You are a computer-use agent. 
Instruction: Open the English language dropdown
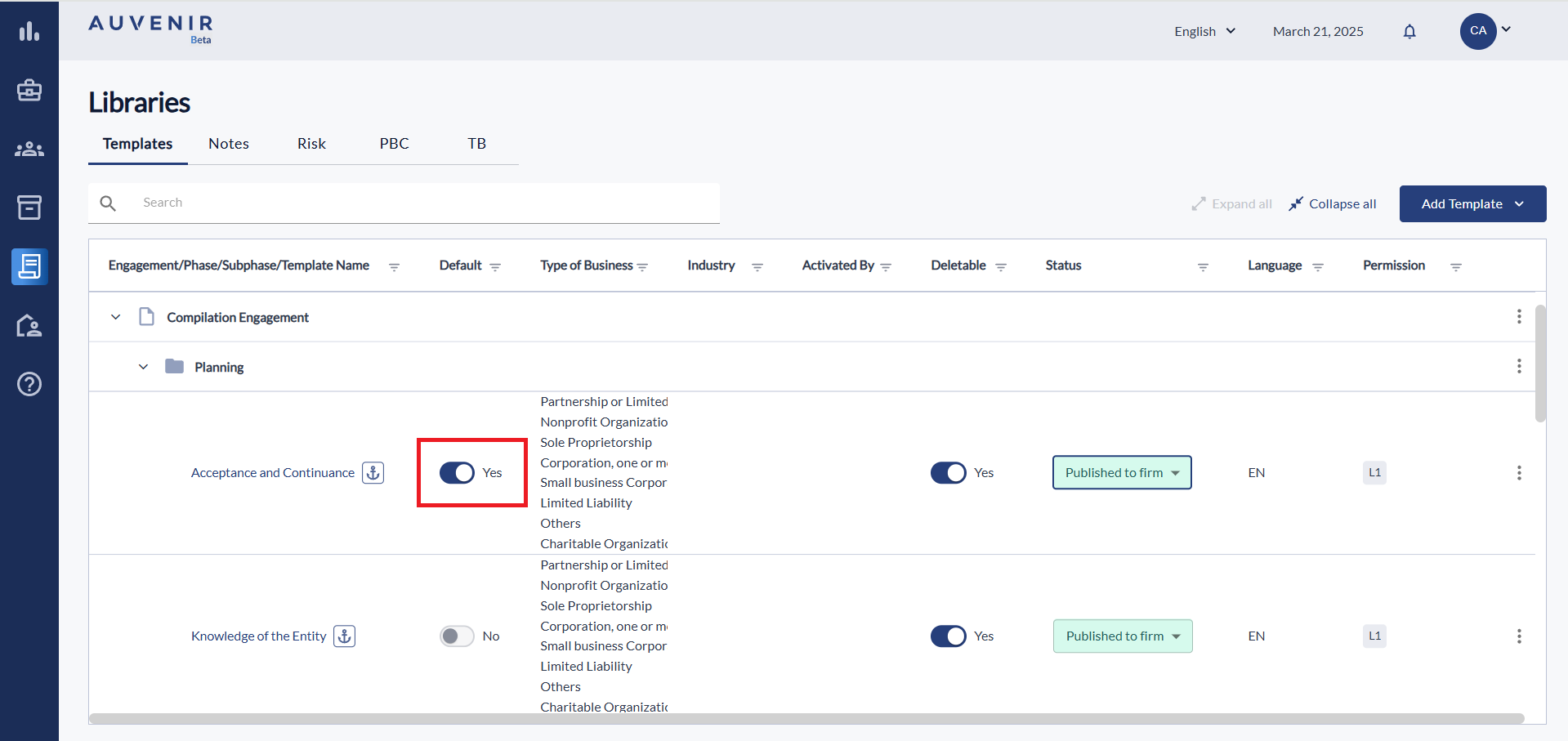click(1204, 32)
